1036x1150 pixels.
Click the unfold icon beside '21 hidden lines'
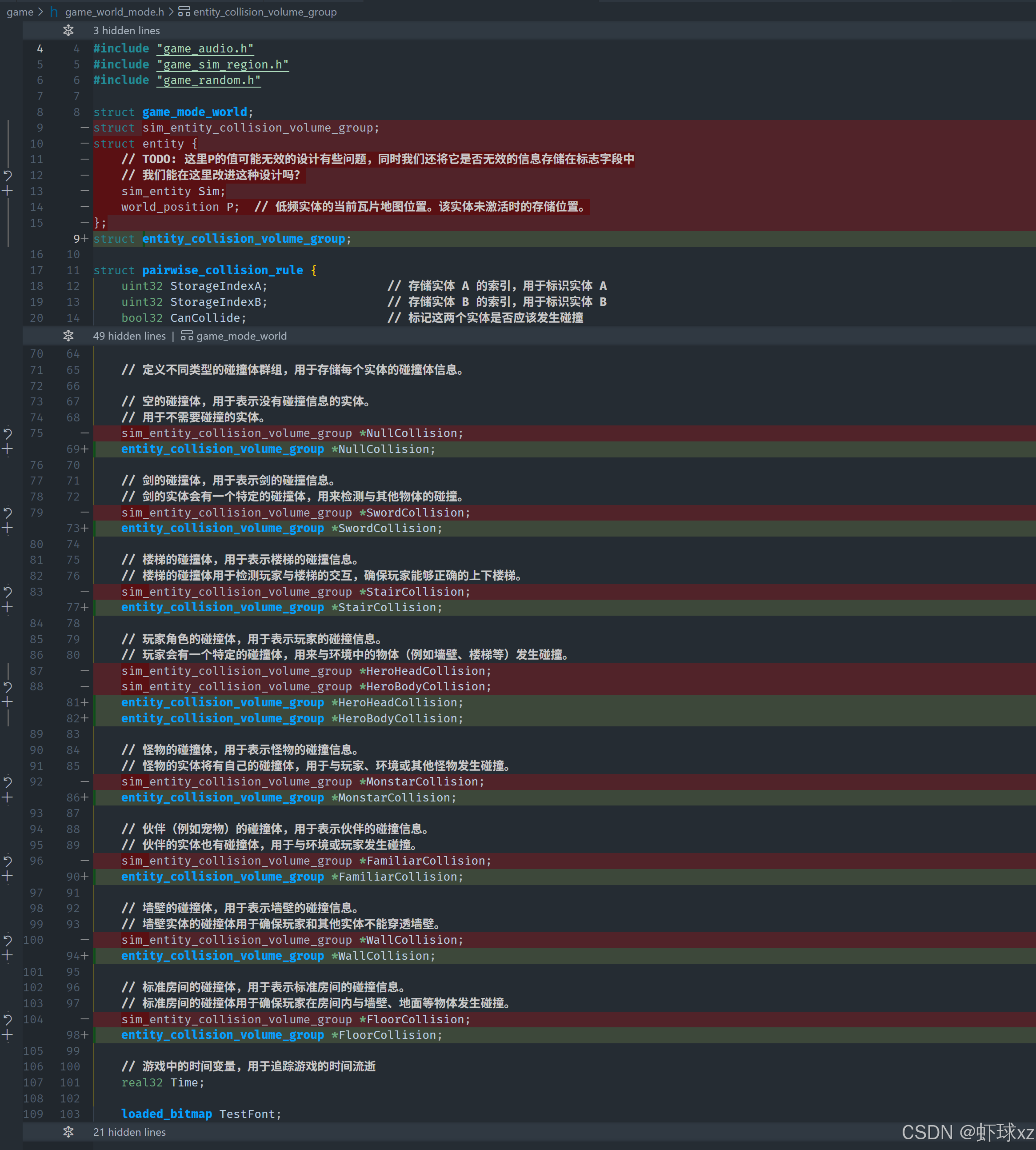tap(68, 1132)
